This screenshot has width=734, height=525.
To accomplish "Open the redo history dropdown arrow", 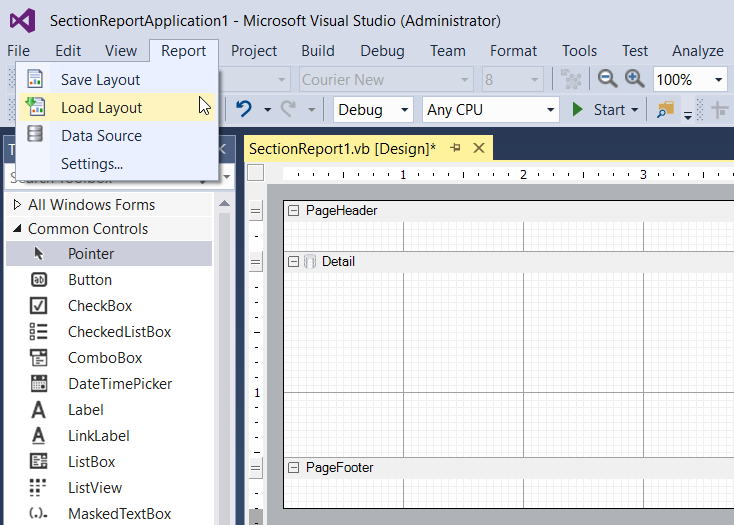I will tap(311, 110).
